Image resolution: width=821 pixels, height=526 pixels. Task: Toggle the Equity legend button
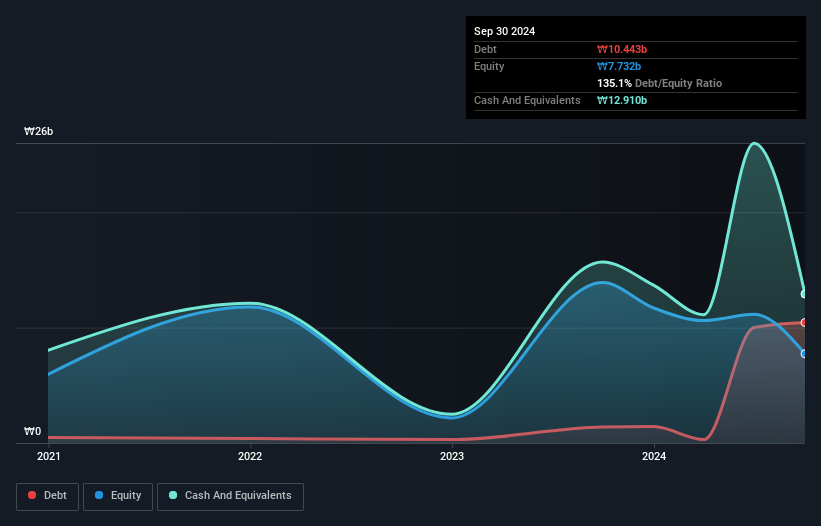click(118, 496)
